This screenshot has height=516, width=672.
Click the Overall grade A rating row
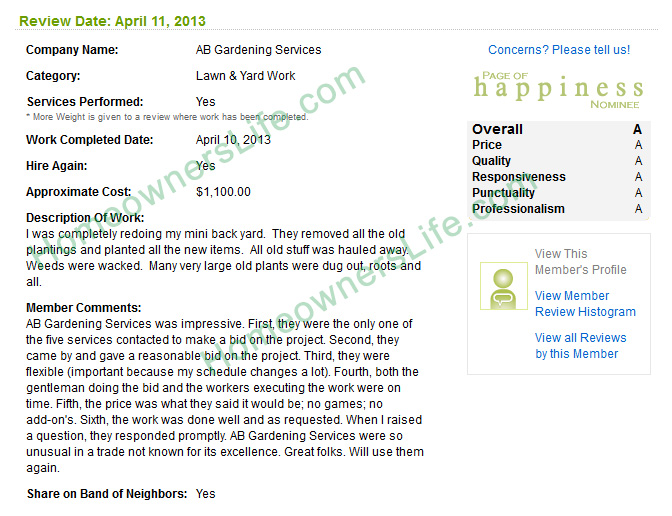coord(557,129)
